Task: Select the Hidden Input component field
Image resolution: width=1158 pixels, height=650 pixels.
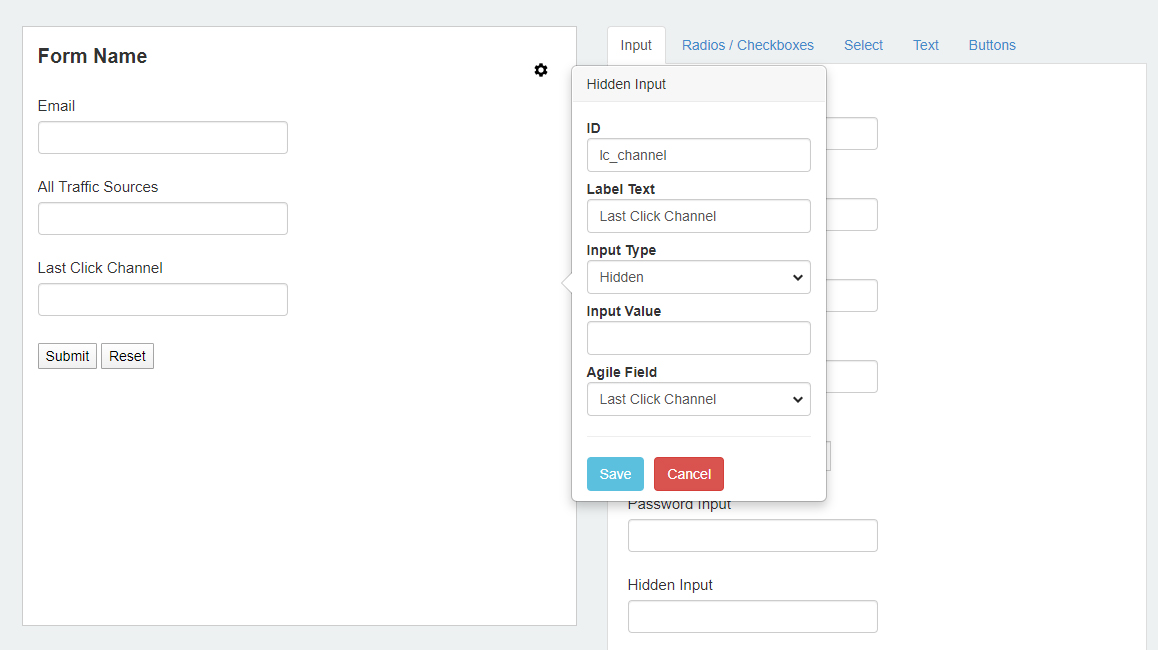Action: tap(753, 617)
